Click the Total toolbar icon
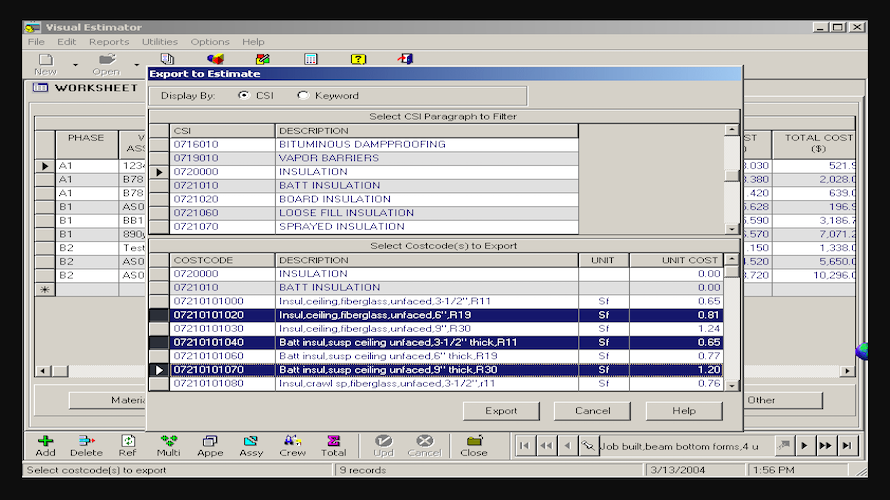The image size is (890, 500). [x=333, y=445]
